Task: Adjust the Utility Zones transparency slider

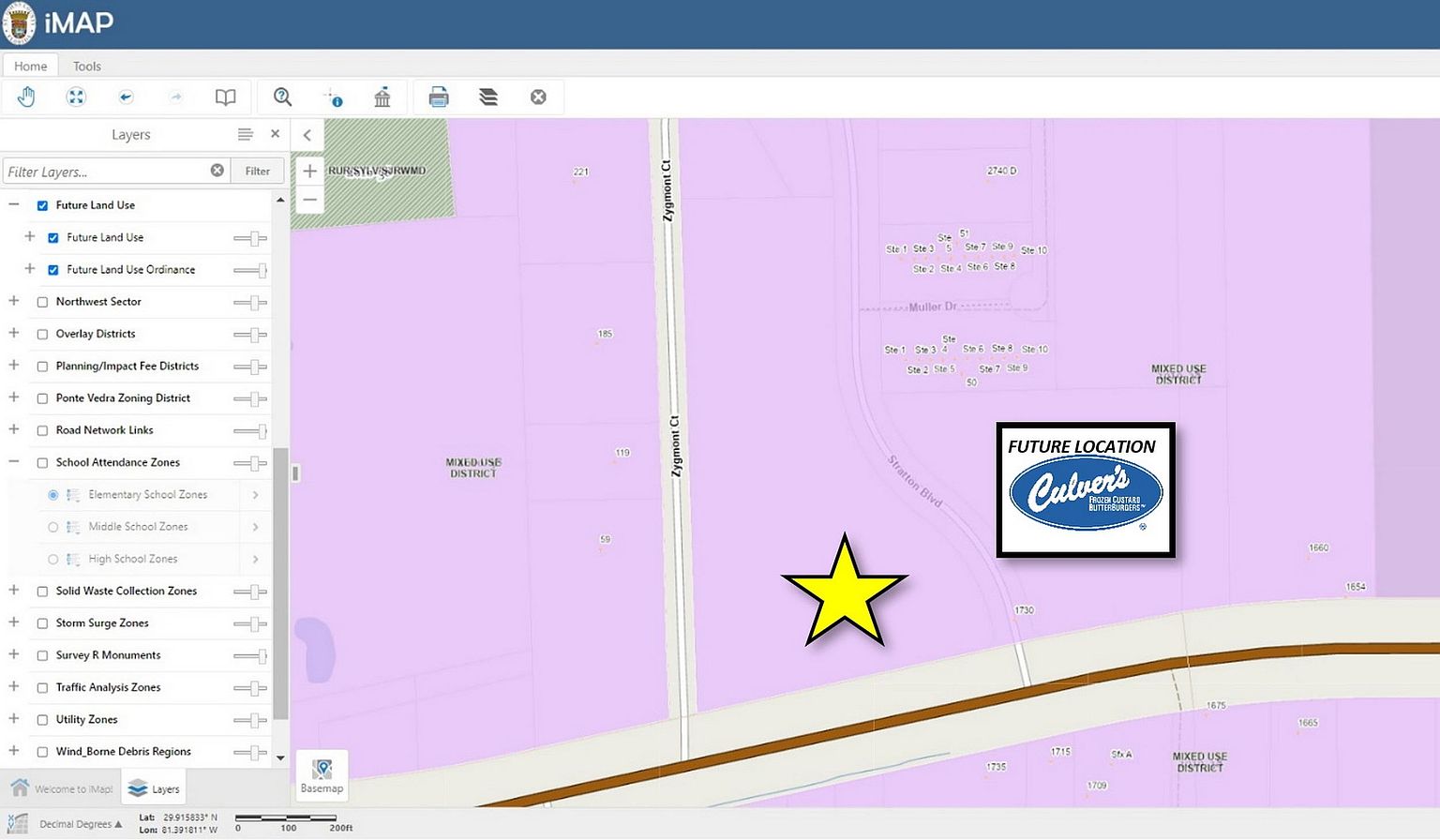Action: [x=250, y=720]
